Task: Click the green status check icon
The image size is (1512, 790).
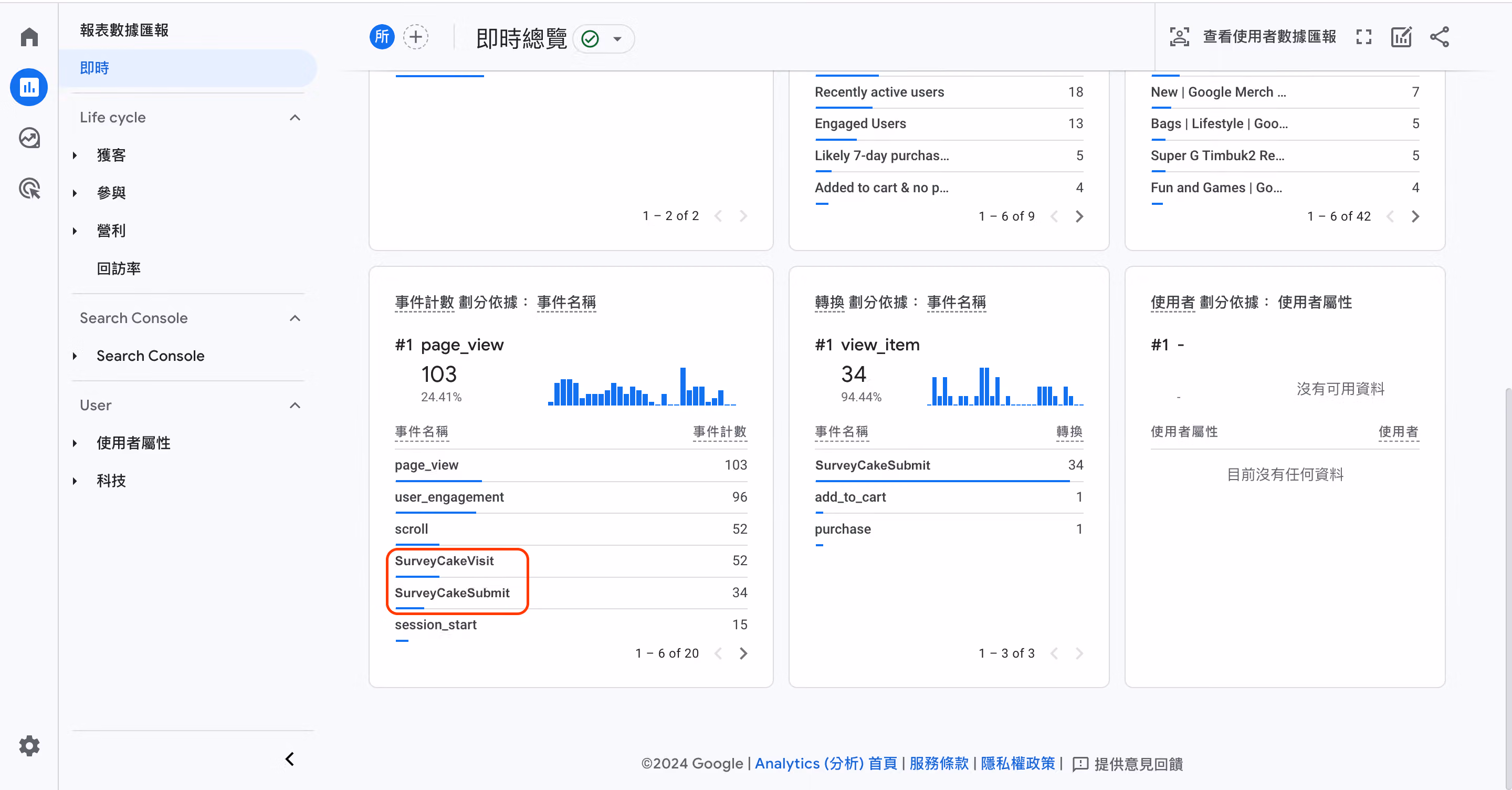Action: click(x=589, y=39)
